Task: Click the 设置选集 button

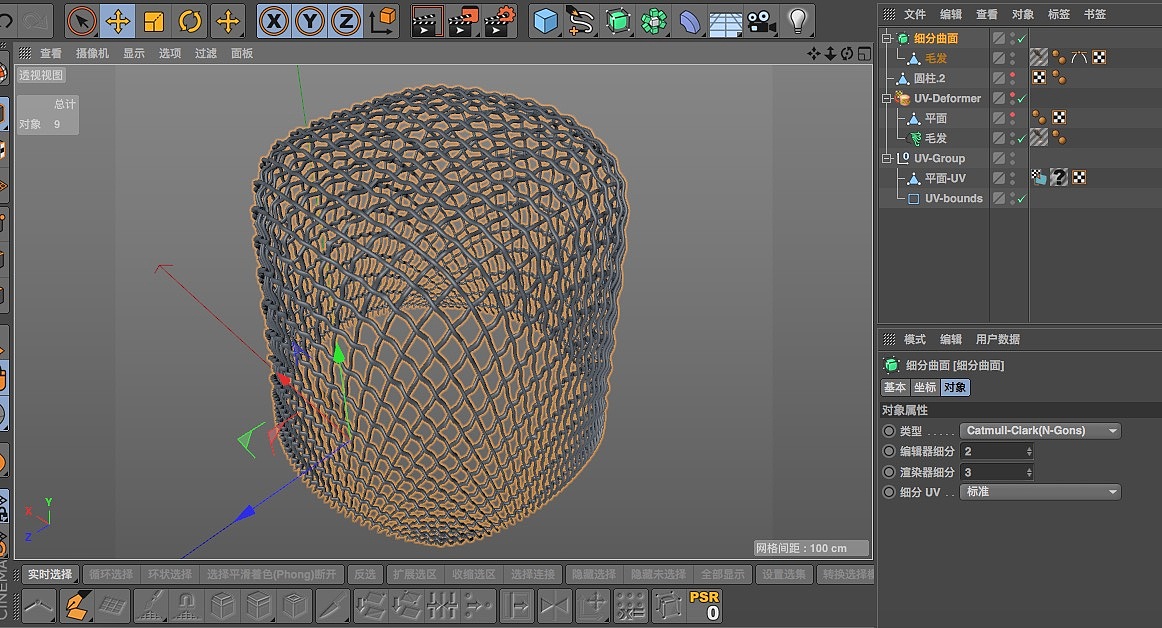Action: tap(783, 574)
